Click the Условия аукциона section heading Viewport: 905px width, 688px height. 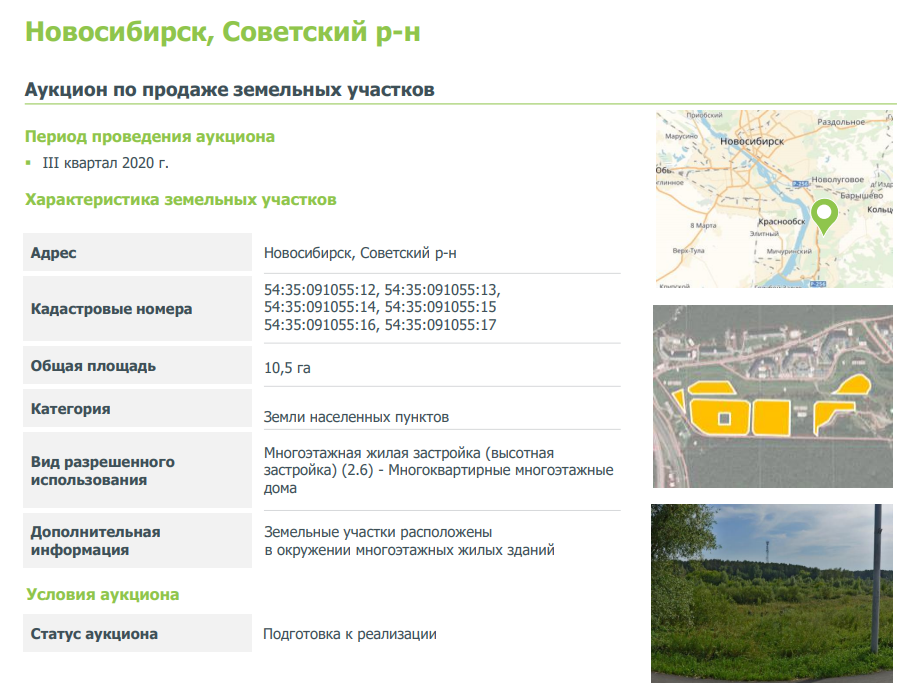pos(102,595)
